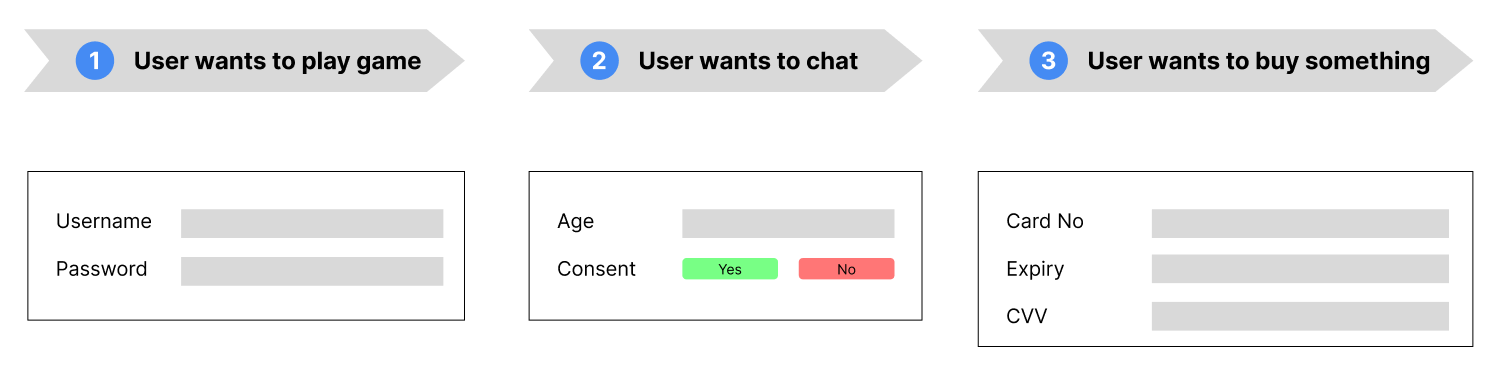Select the green Yes consent button

730,269
